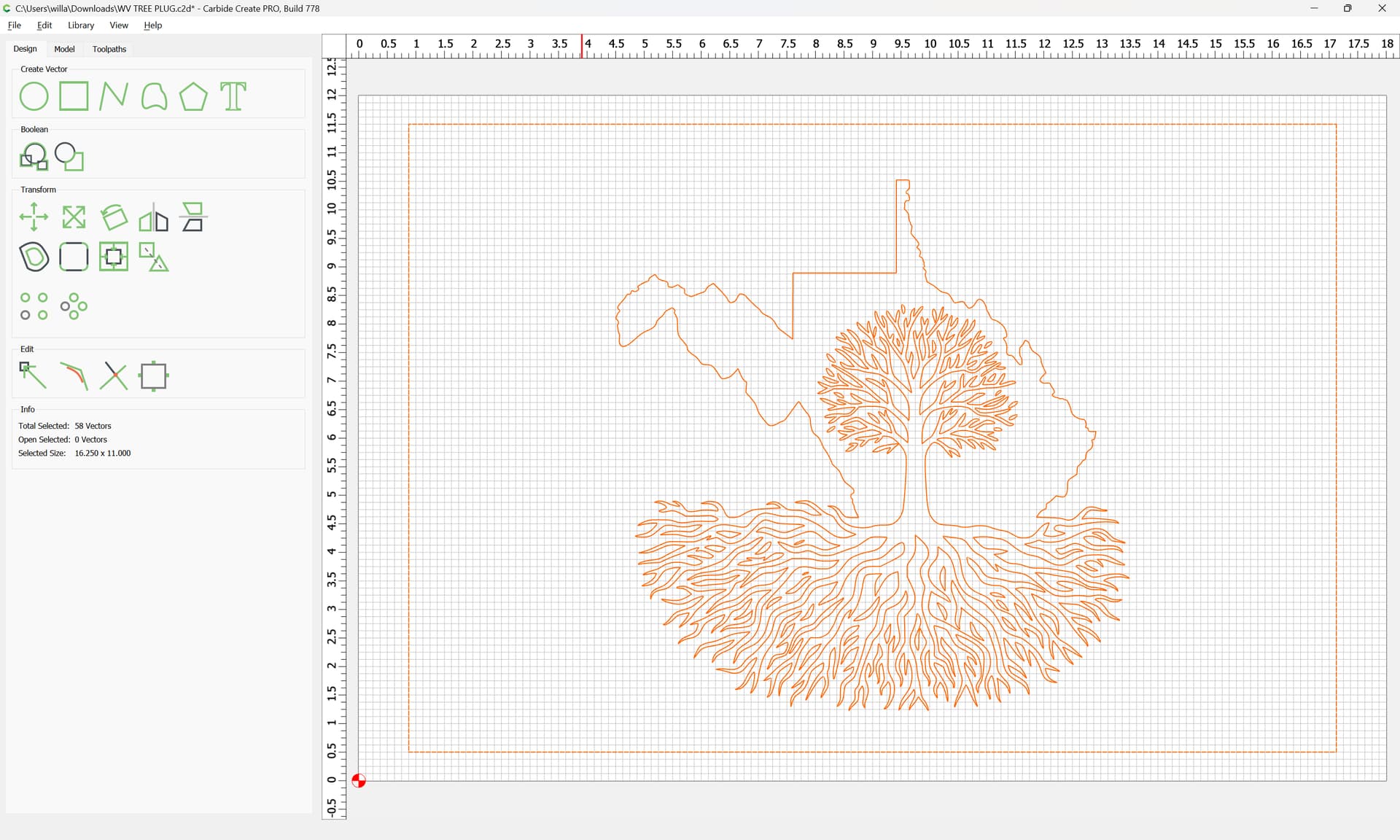Screen dimensions: 1400x840
Task: Open the Library menu
Action: 81,25
